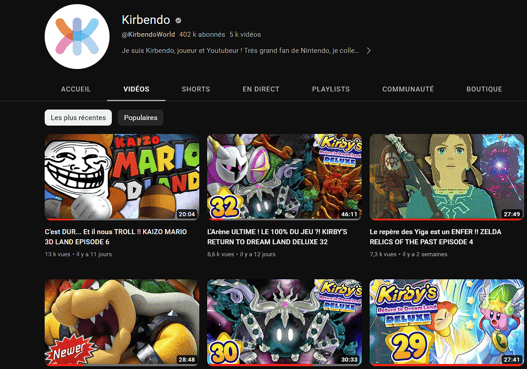Click "7,3 k vues • il y a 2 semaines"
This screenshot has width=527, height=369.
click(408, 254)
